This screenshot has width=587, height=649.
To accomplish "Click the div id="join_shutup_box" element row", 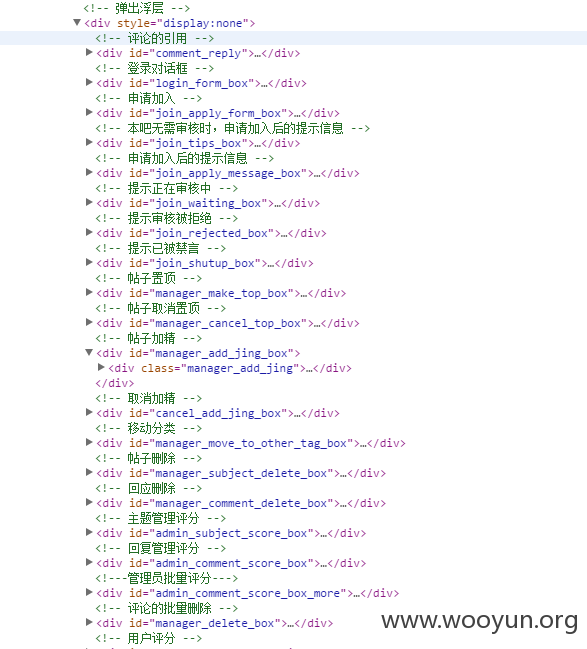I will coord(204,263).
